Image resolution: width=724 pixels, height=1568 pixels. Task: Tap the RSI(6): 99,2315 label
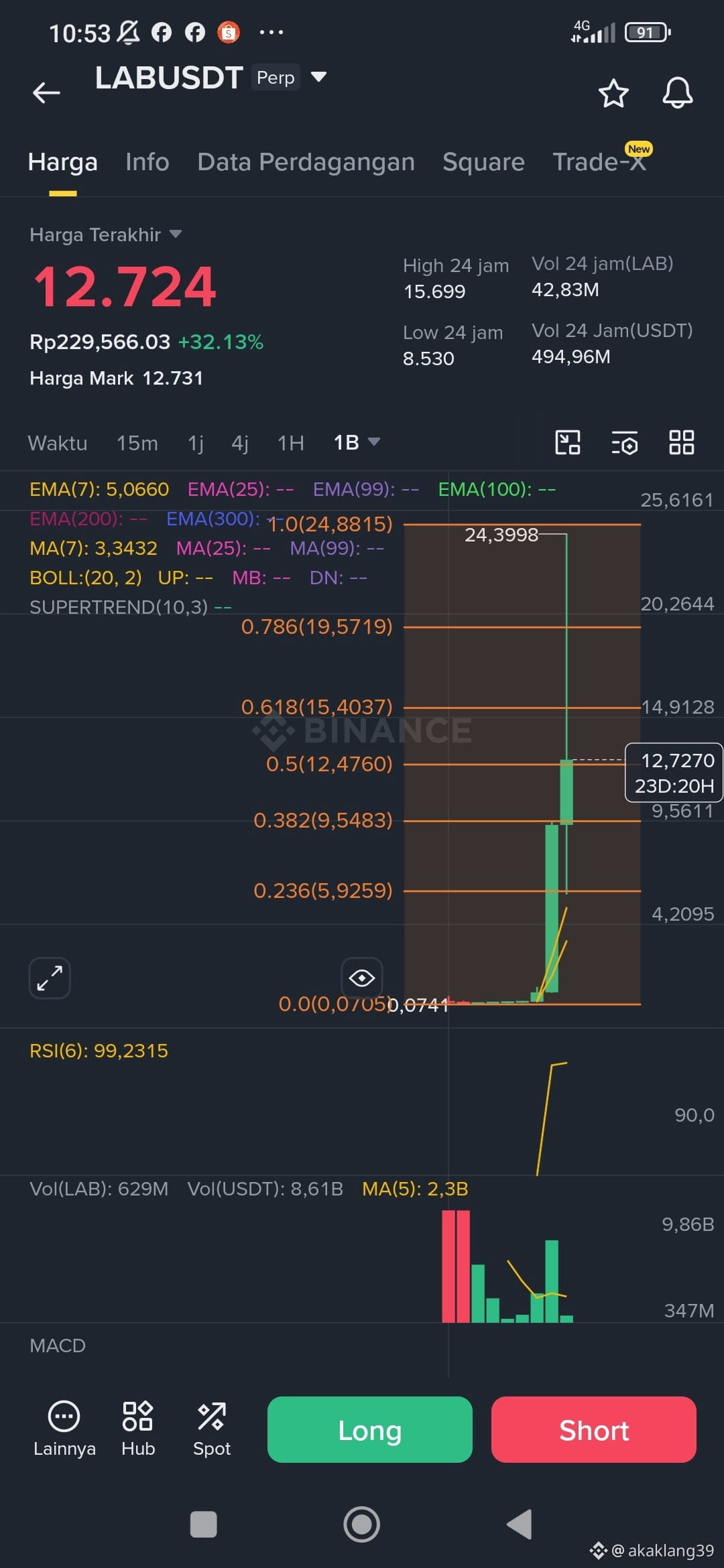pos(99,1051)
